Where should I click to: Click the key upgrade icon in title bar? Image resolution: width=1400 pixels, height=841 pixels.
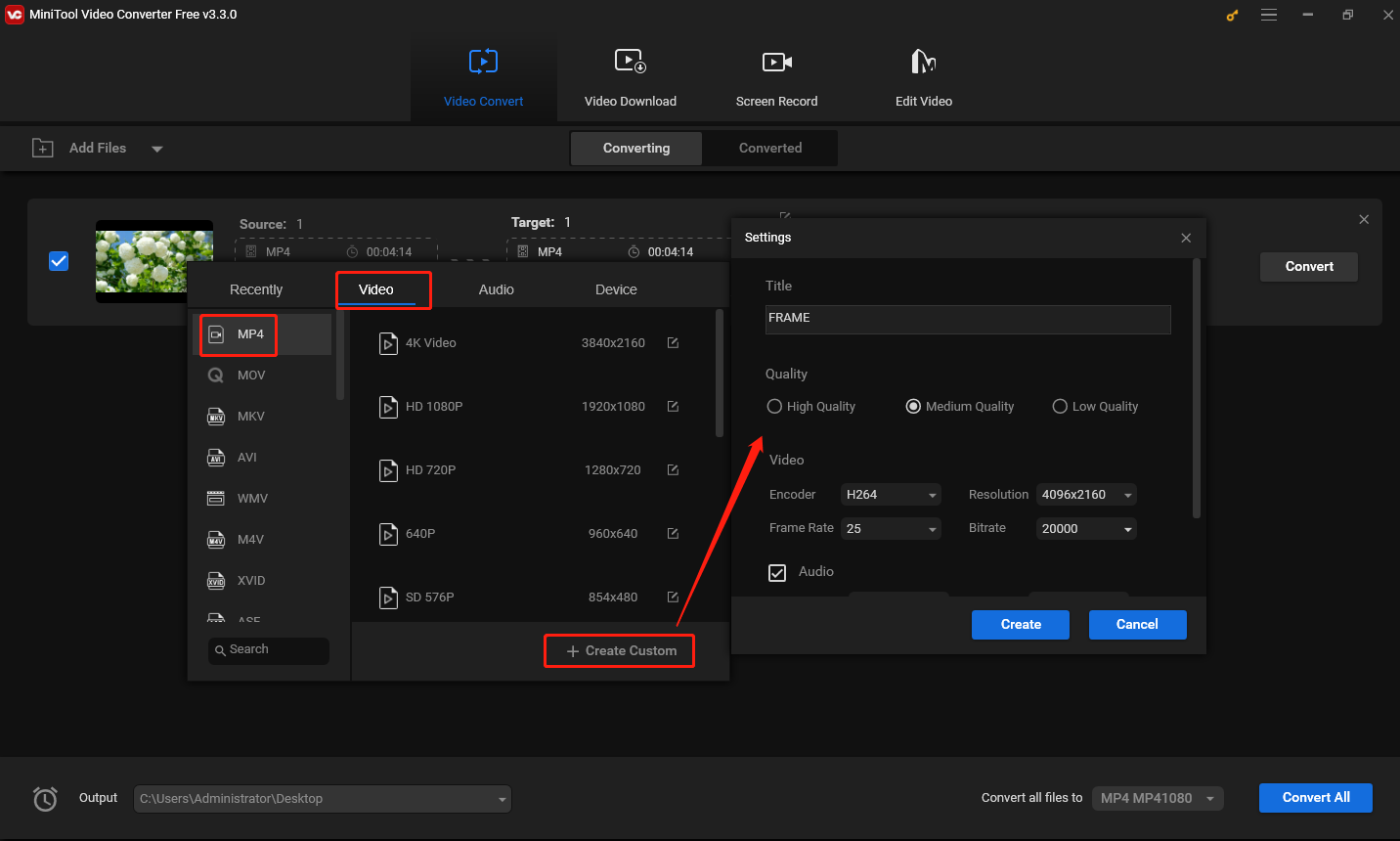pyautogui.click(x=1232, y=15)
